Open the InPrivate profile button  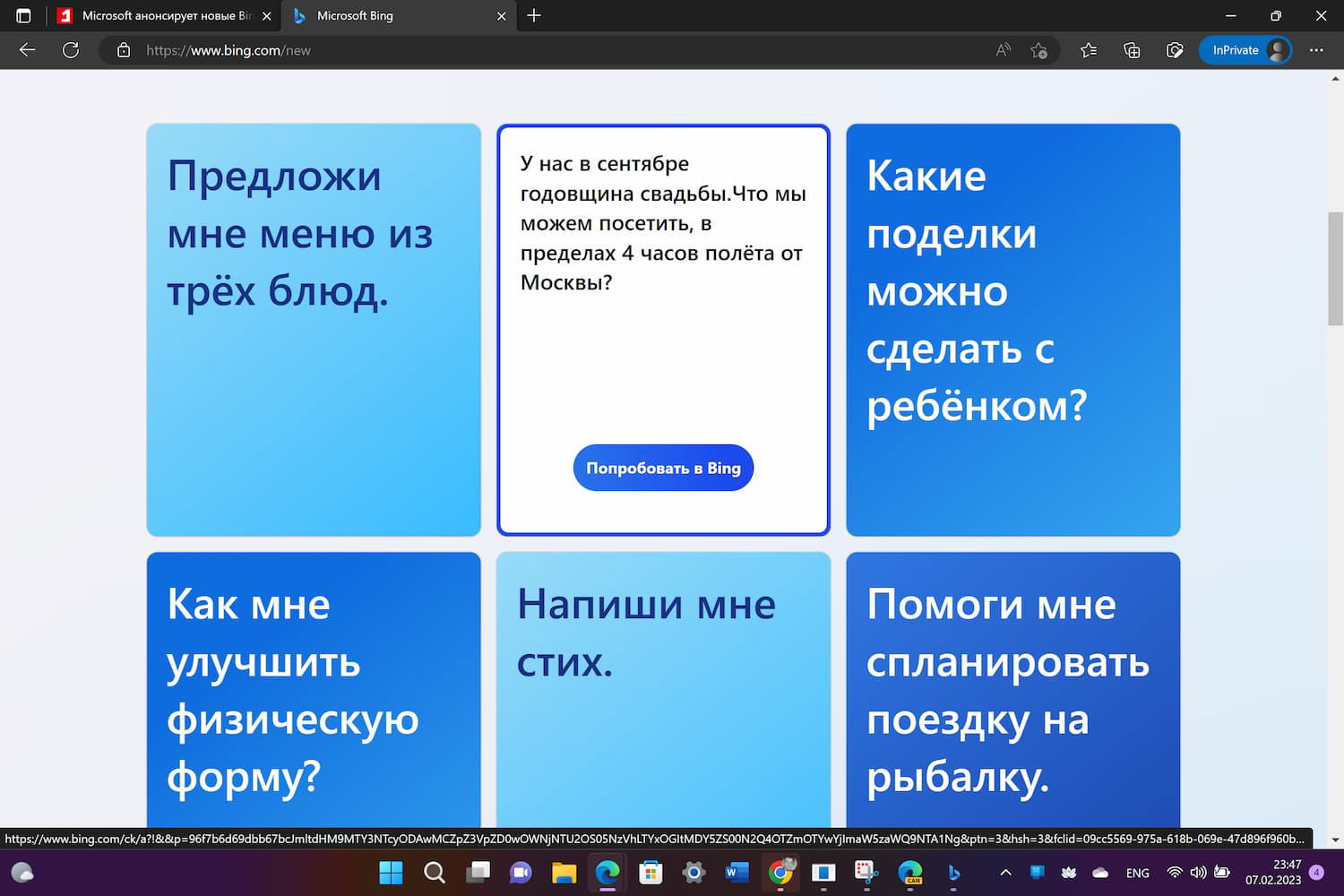click(x=1245, y=50)
